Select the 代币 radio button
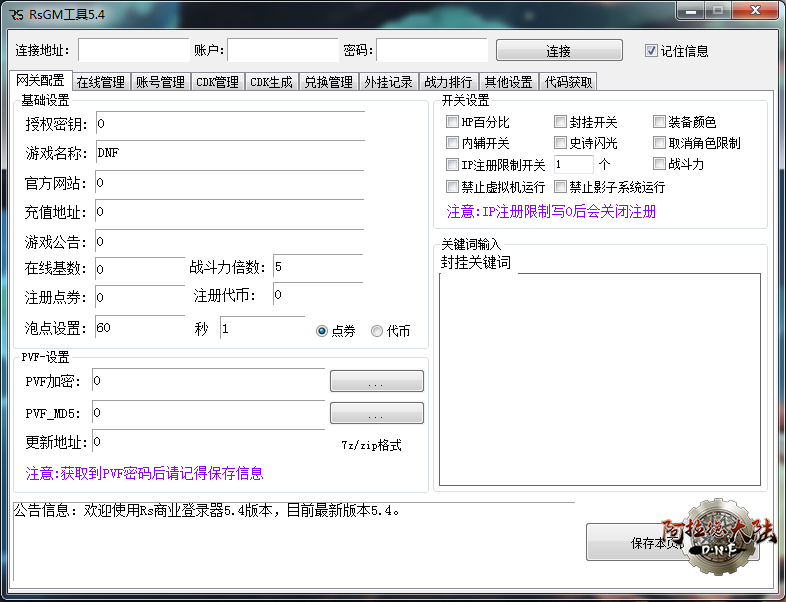The width and height of the screenshot is (786, 602). pyautogui.click(x=377, y=332)
